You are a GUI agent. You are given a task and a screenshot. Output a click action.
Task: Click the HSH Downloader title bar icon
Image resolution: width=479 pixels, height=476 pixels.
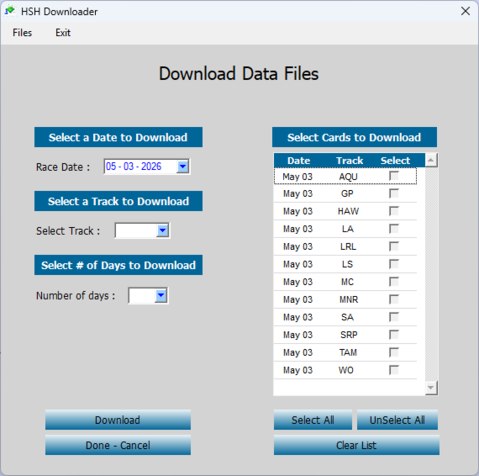click(10, 11)
